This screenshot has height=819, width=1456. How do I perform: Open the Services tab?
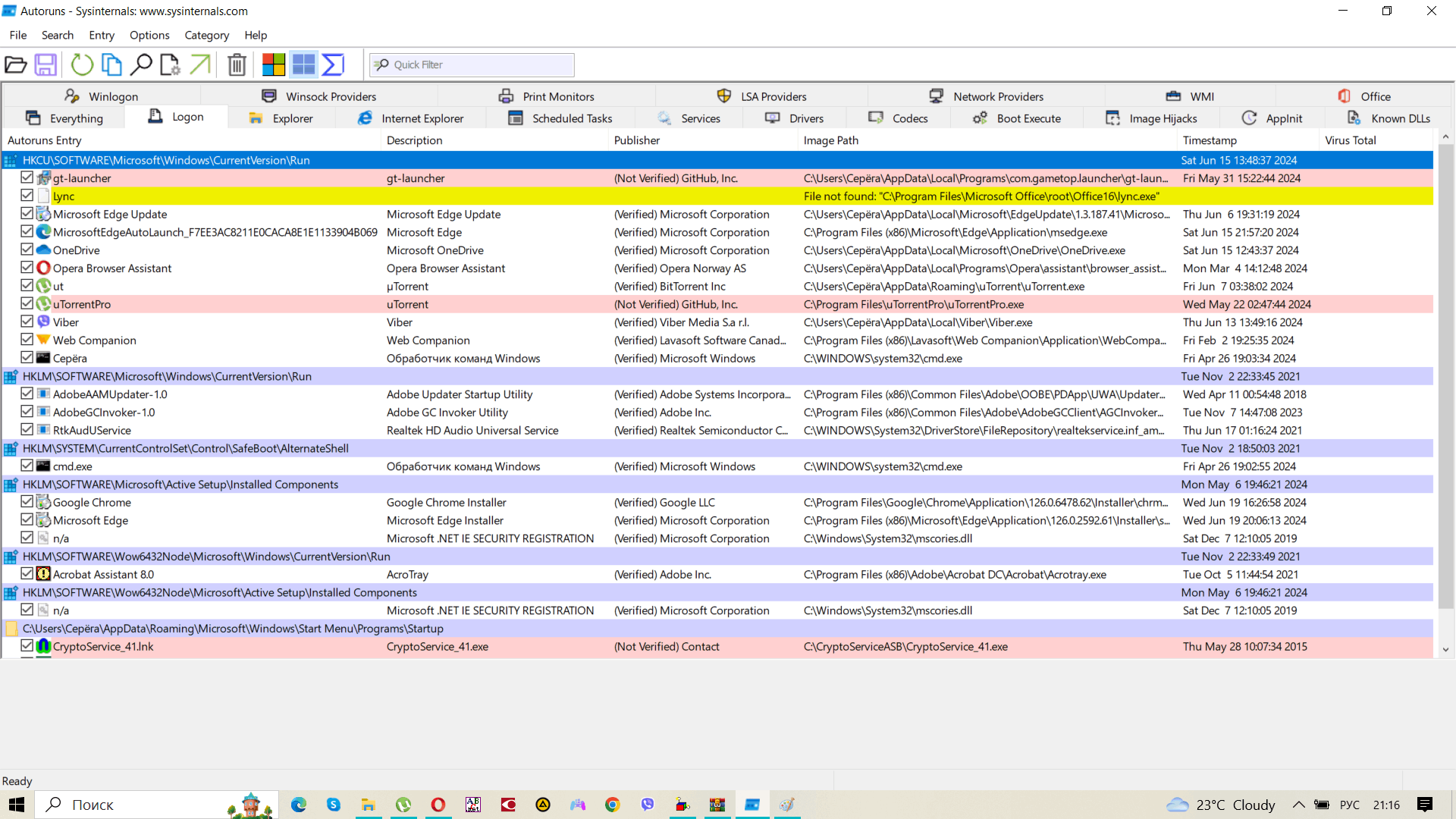(699, 118)
